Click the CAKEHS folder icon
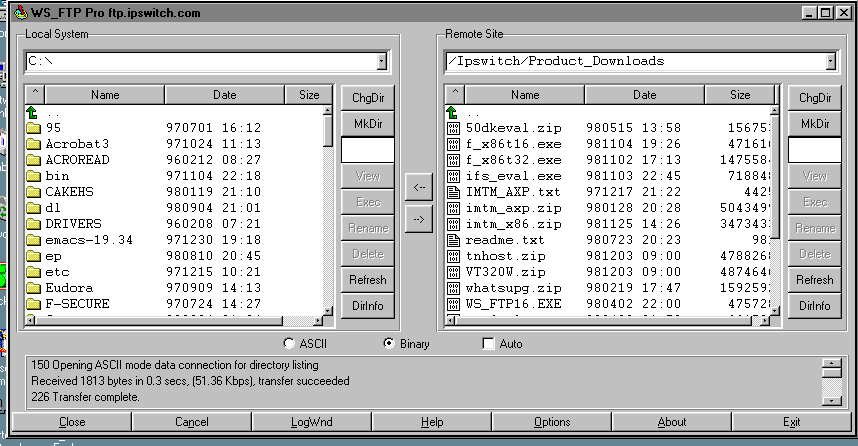The height and width of the screenshot is (446, 858). tap(33, 192)
